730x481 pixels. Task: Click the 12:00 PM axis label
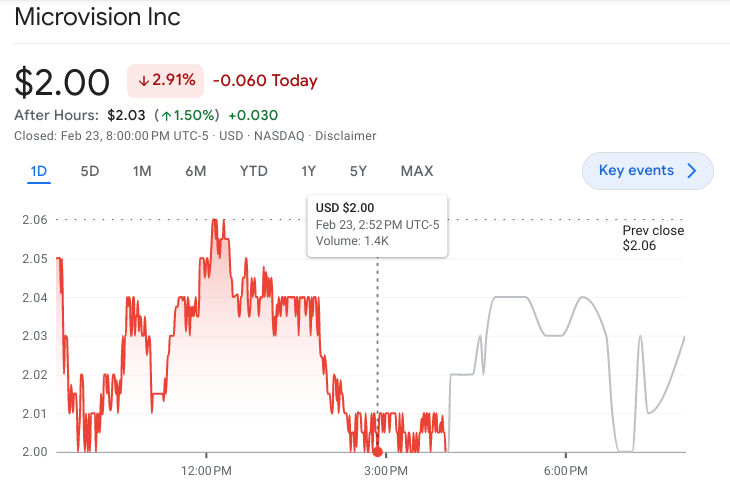pyautogui.click(x=208, y=470)
